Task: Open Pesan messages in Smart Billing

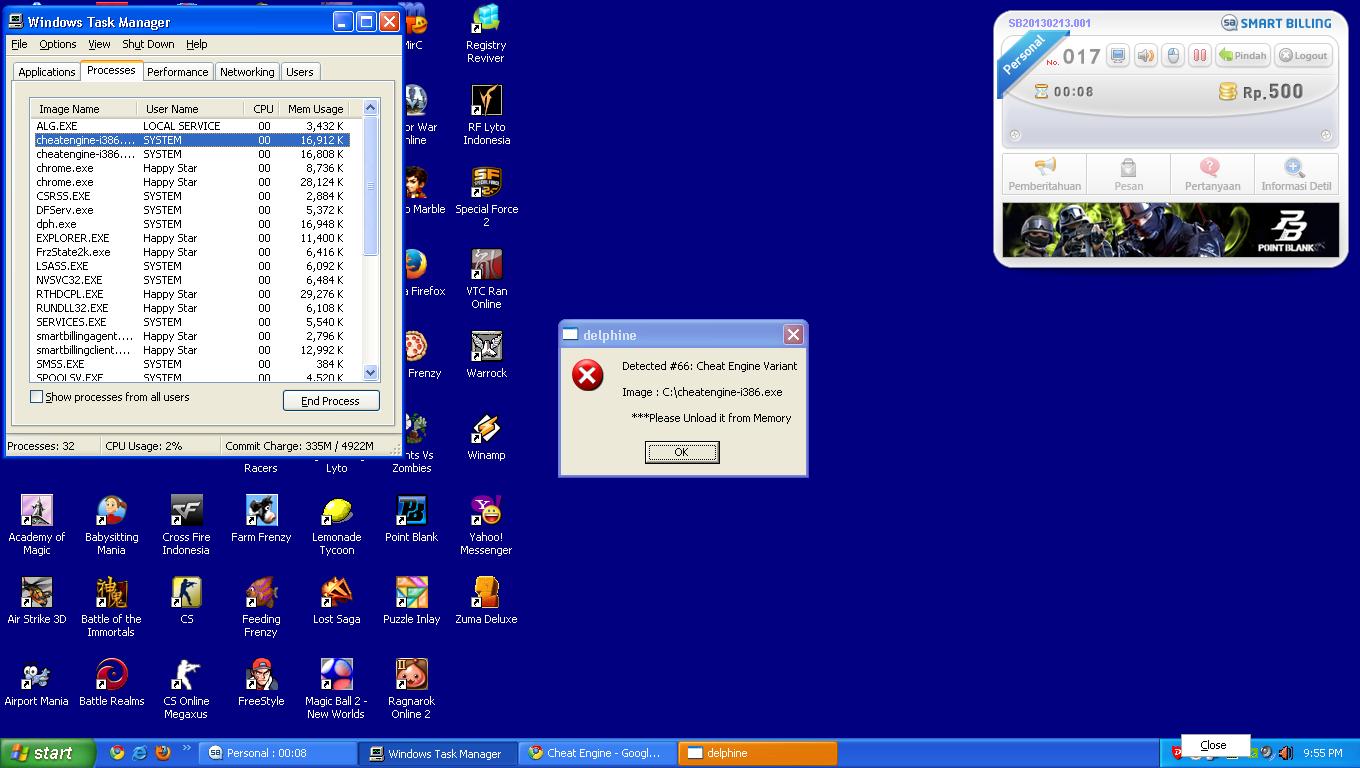Action: (1128, 174)
